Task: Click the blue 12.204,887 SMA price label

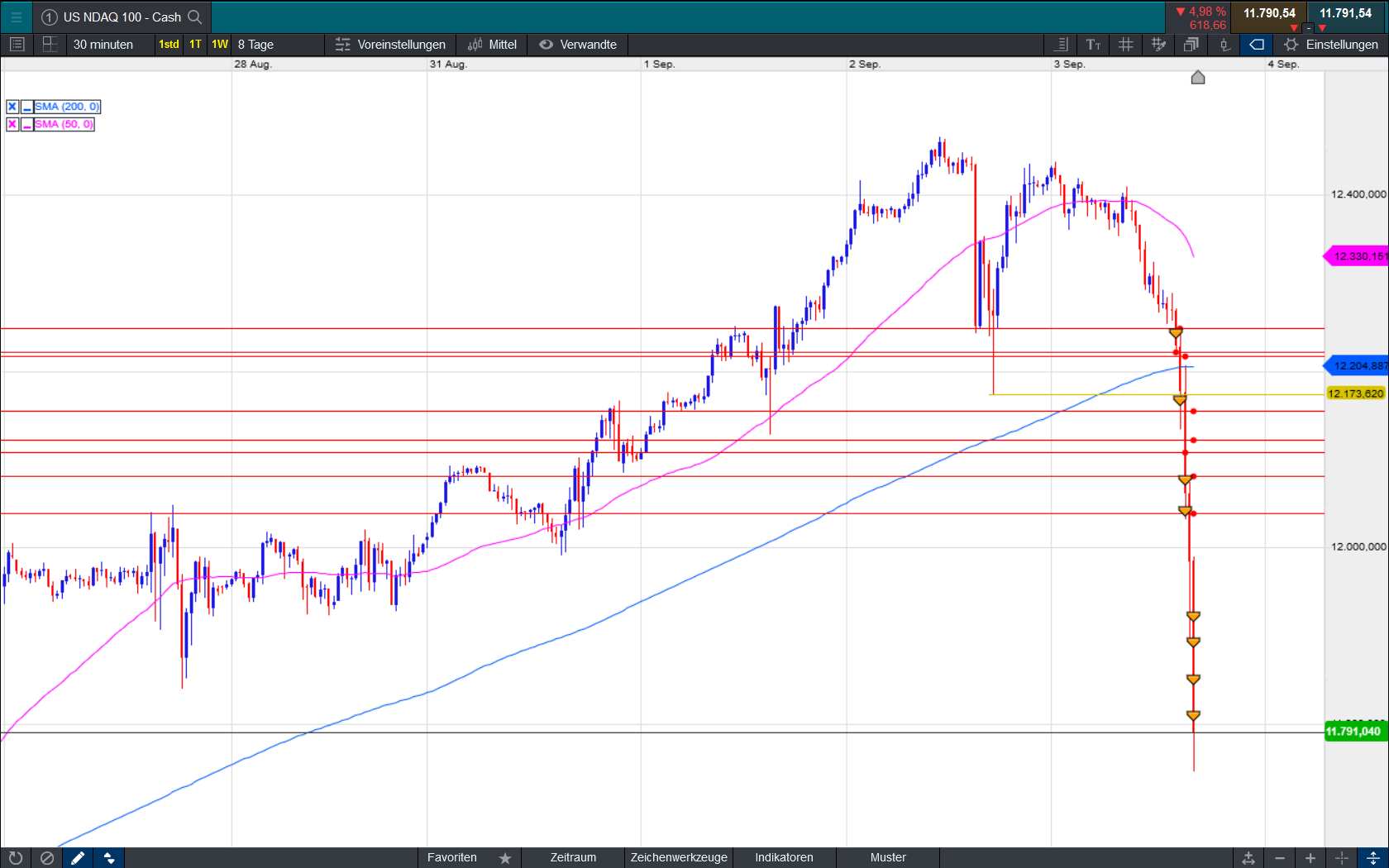Action: tap(1356, 365)
